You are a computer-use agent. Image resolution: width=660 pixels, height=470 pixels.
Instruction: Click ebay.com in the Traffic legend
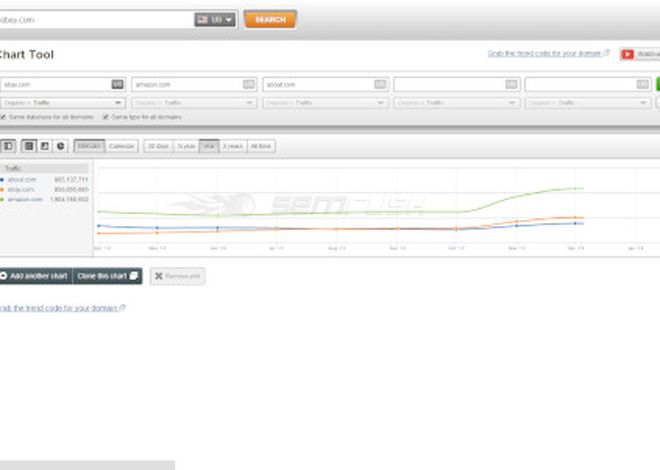[21, 190]
